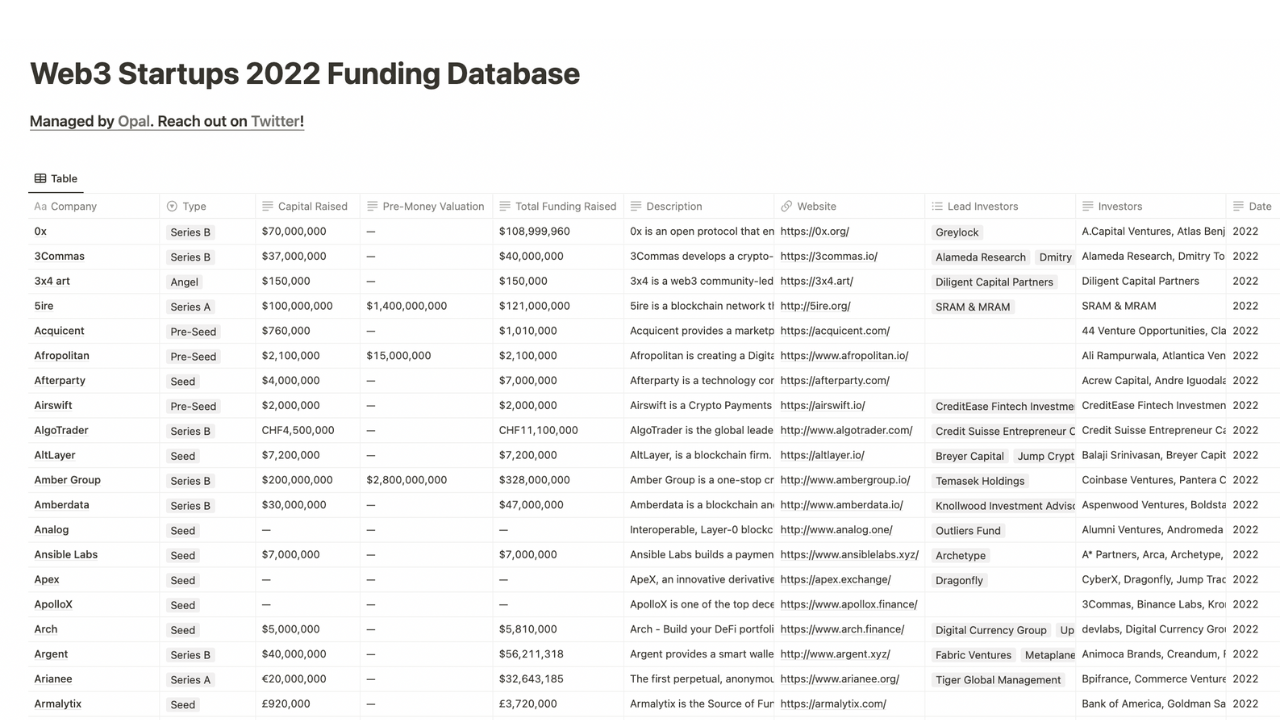Select the Armalytix company cell

[94, 704]
